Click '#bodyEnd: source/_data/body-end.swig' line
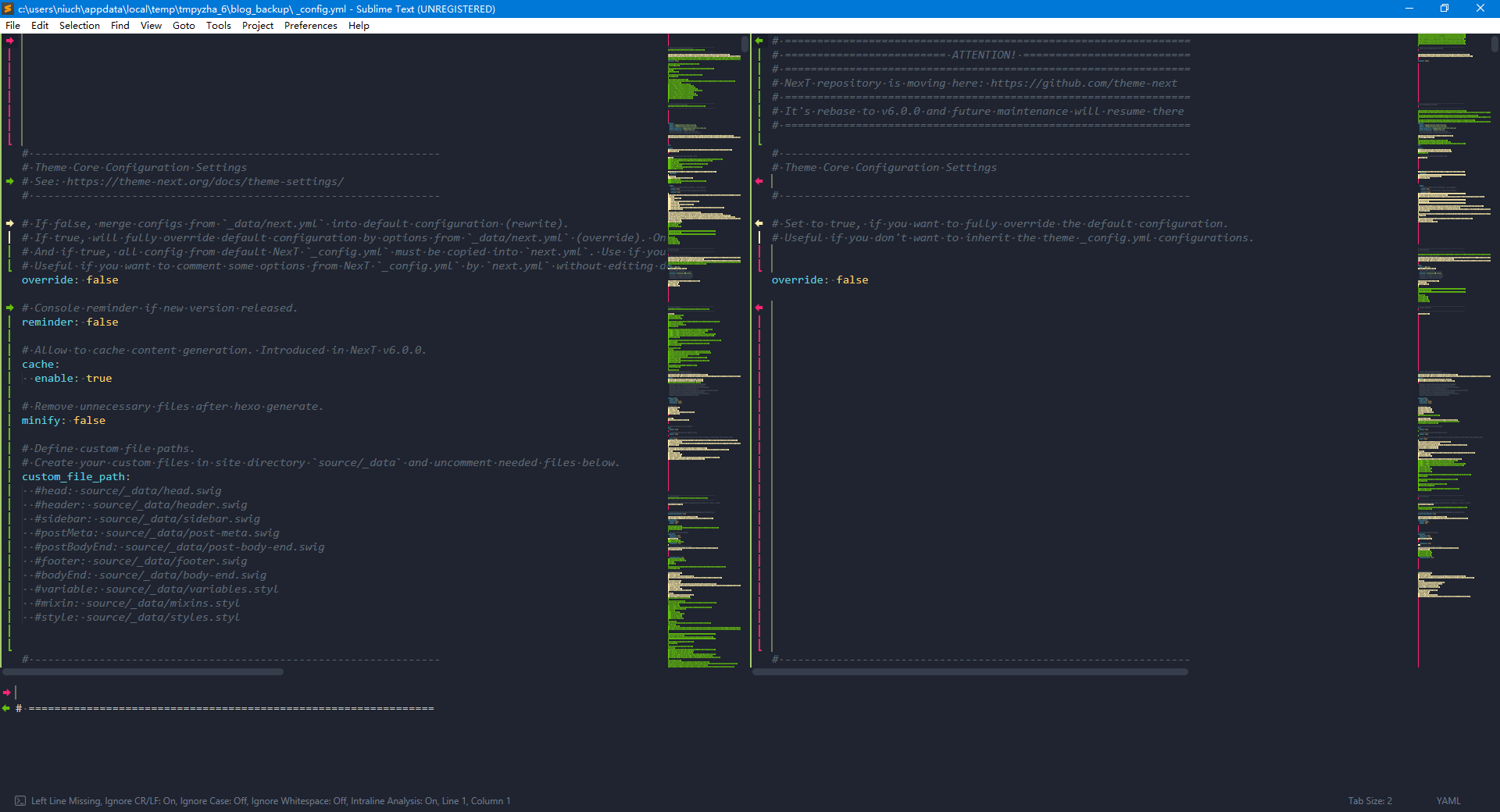Image resolution: width=1500 pixels, height=812 pixels. coord(151,575)
